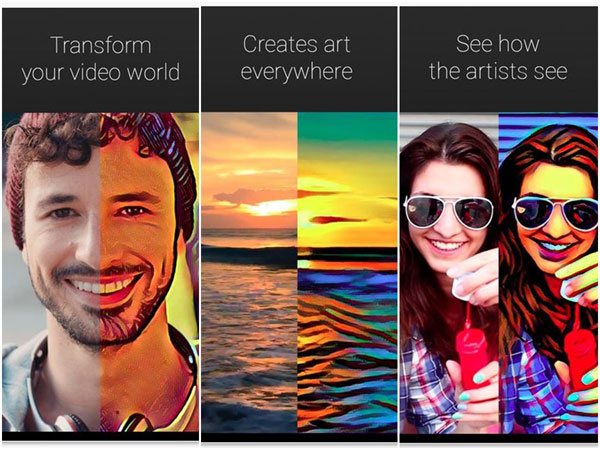This screenshot has width=600, height=450.
Task: Open the bearded man portrait preview
Action: pyautogui.click(x=101, y=272)
